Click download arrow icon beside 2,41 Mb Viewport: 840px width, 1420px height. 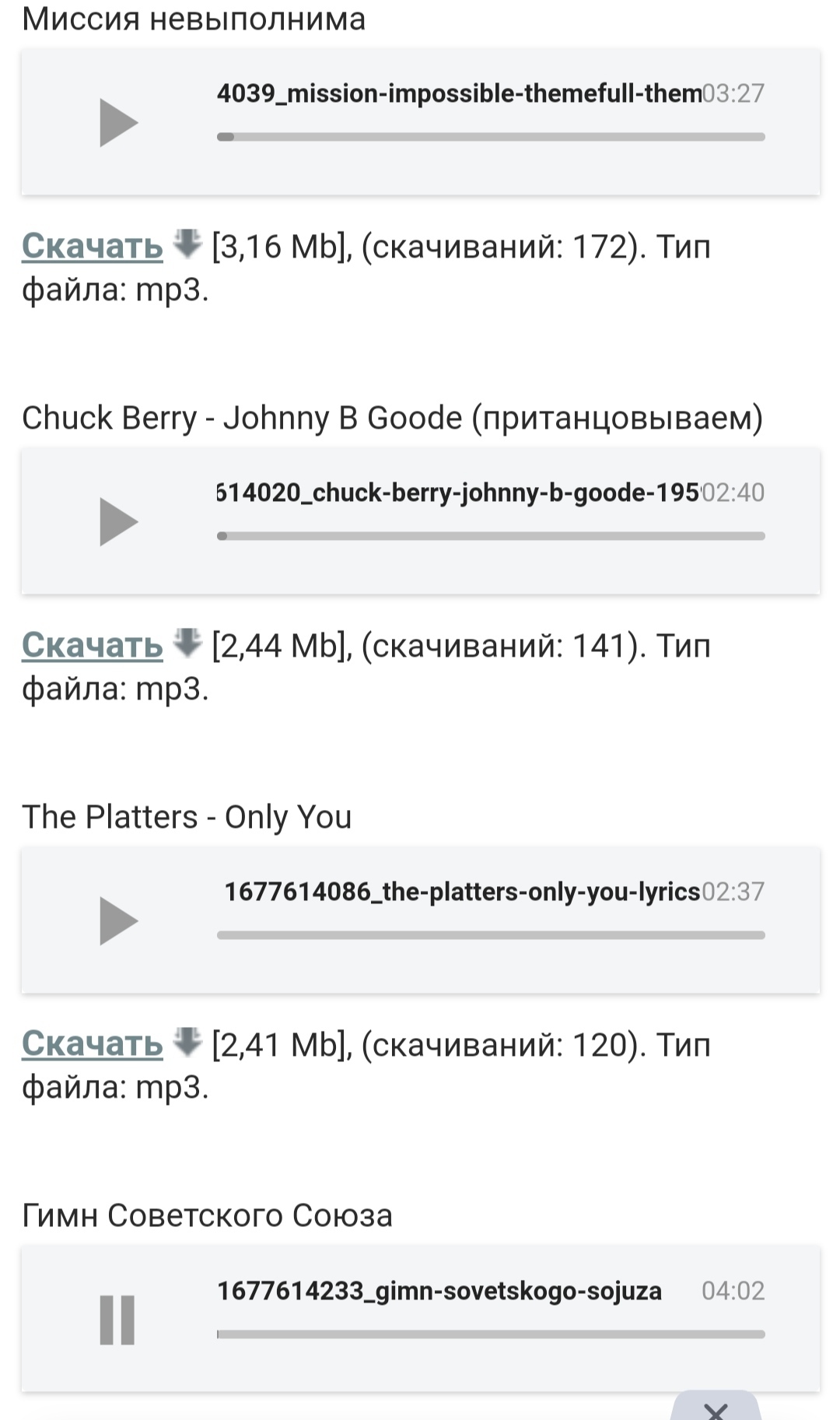[187, 1041]
